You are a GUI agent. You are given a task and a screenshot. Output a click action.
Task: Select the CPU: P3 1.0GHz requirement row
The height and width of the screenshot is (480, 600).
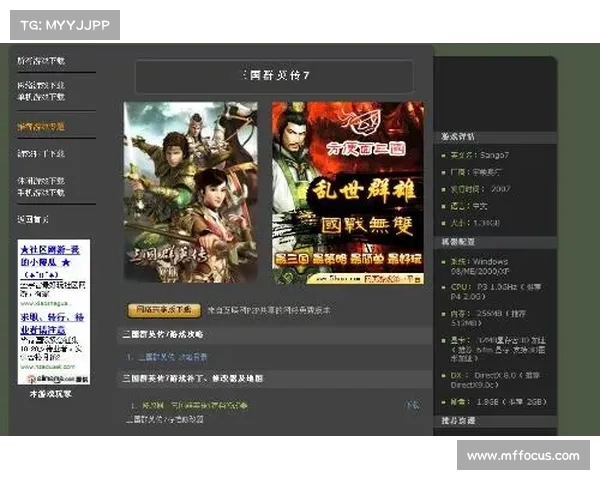click(x=496, y=292)
